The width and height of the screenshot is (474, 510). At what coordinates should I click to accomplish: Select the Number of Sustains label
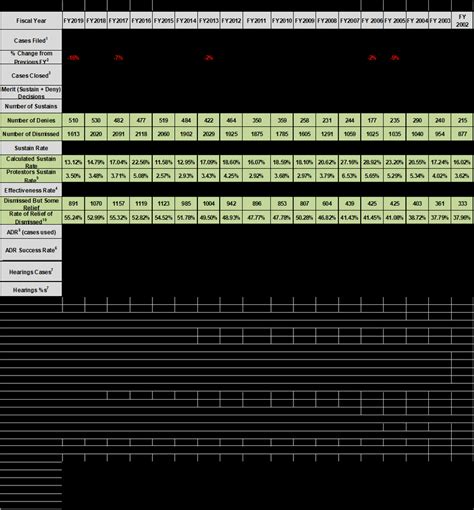pyautogui.click(x=31, y=106)
